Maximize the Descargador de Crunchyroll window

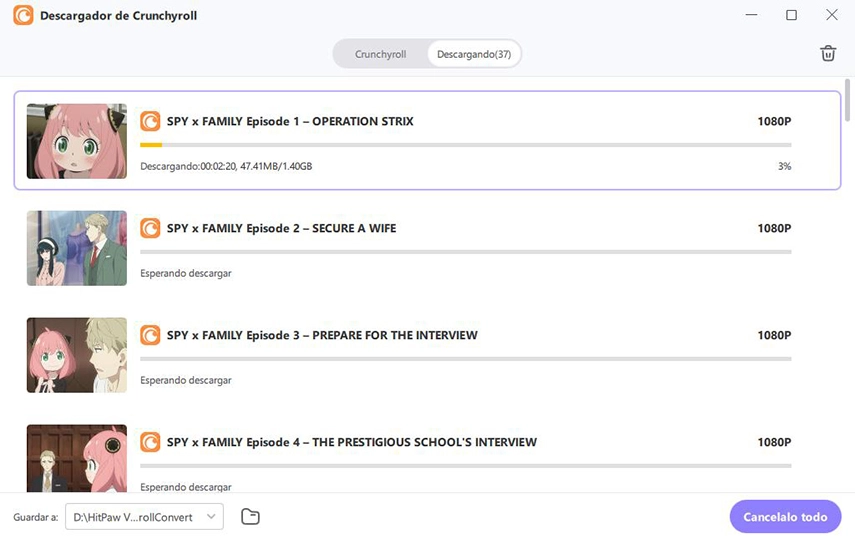[791, 15]
